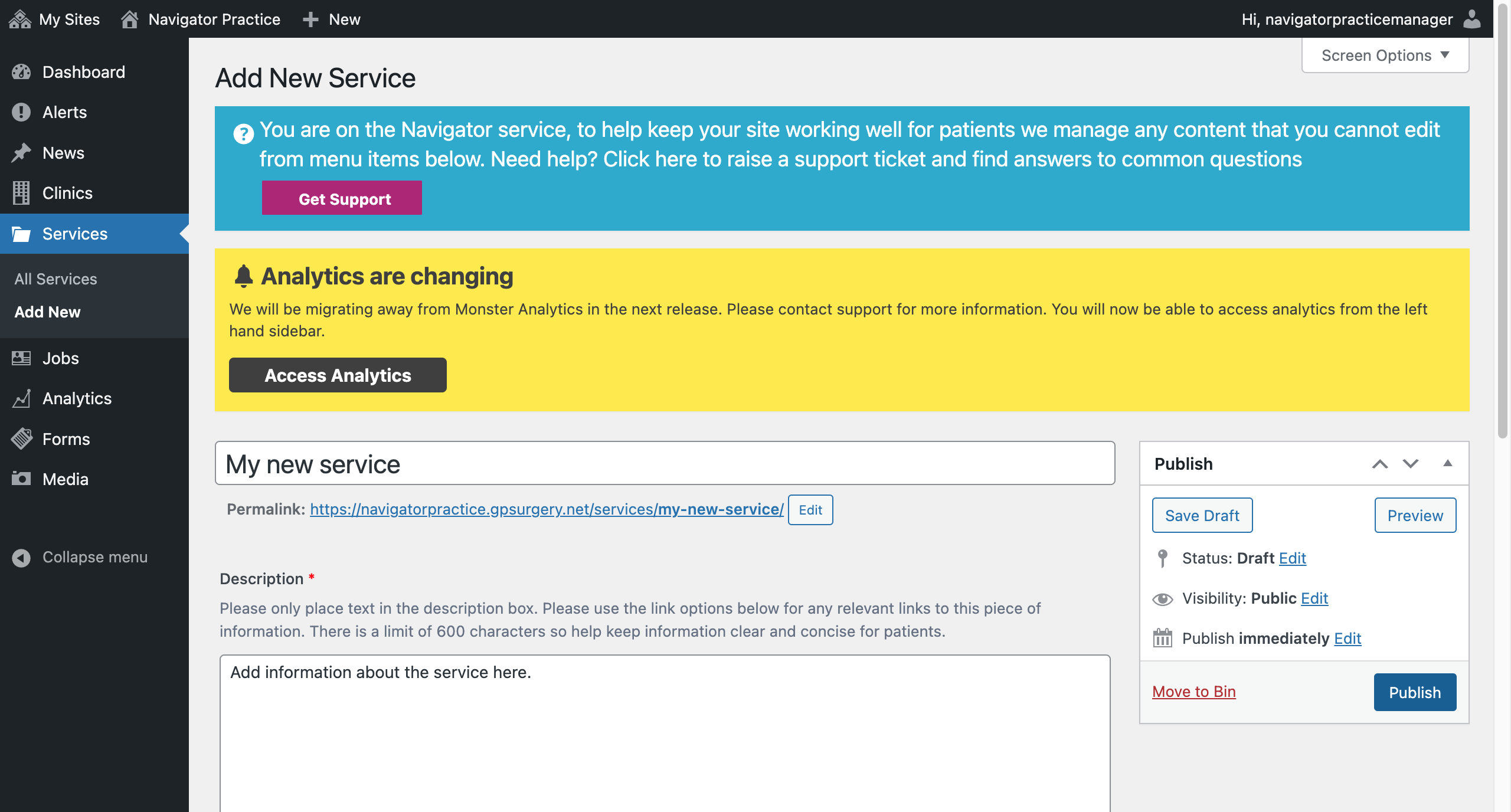Open Media in the sidebar
The image size is (1511, 812).
pyautogui.click(x=94, y=479)
